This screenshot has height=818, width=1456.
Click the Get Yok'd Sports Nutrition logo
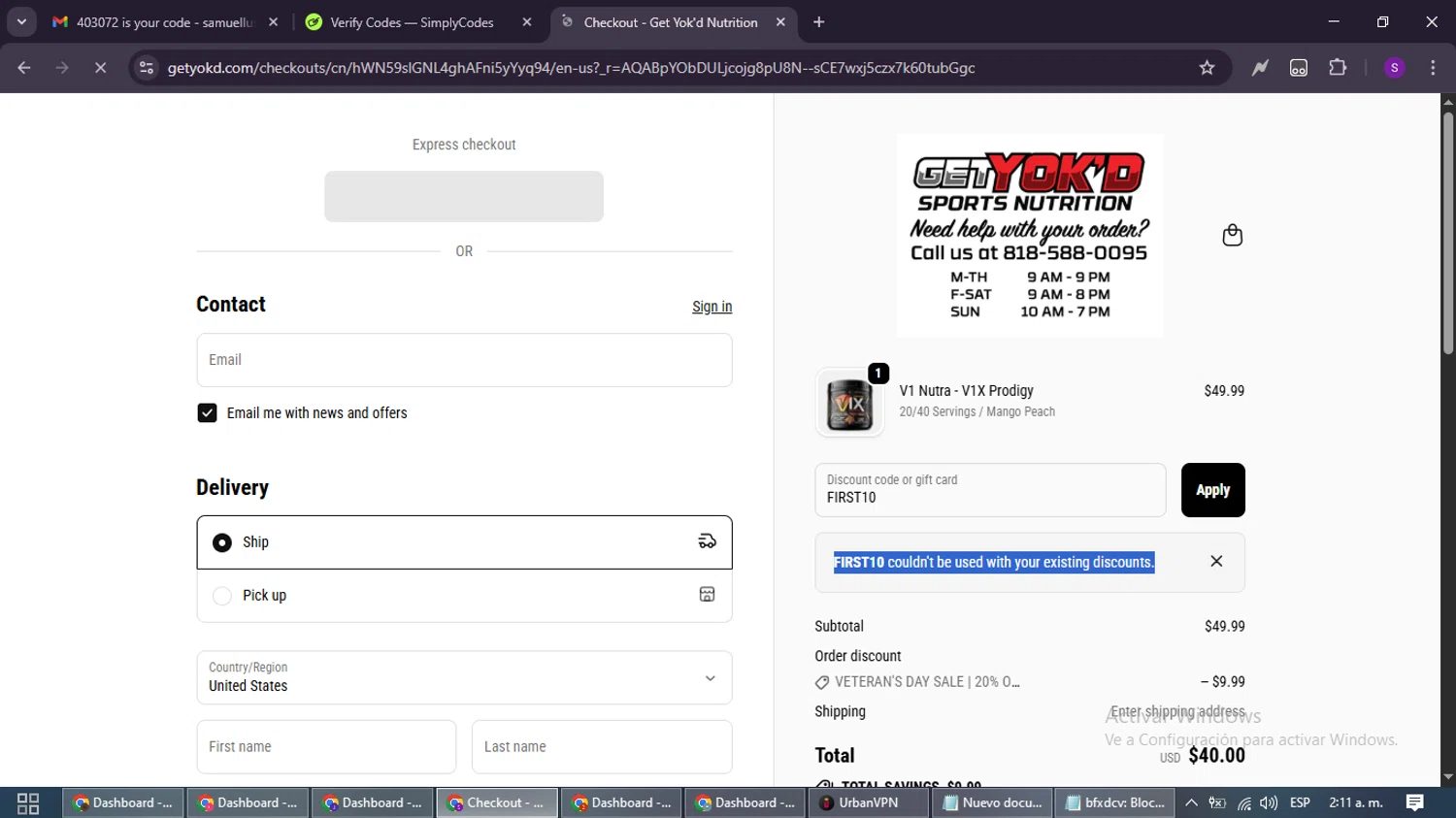tap(1029, 236)
